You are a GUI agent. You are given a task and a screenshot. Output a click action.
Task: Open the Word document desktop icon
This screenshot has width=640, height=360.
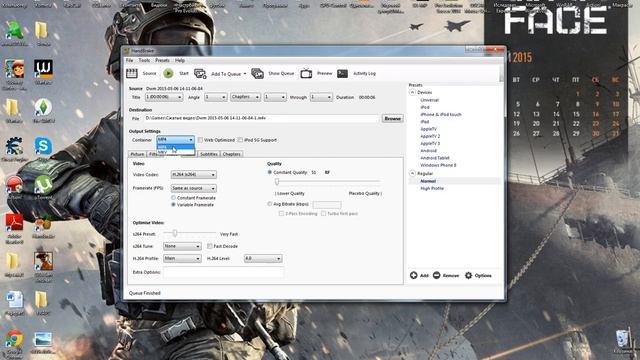pos(14,300)
